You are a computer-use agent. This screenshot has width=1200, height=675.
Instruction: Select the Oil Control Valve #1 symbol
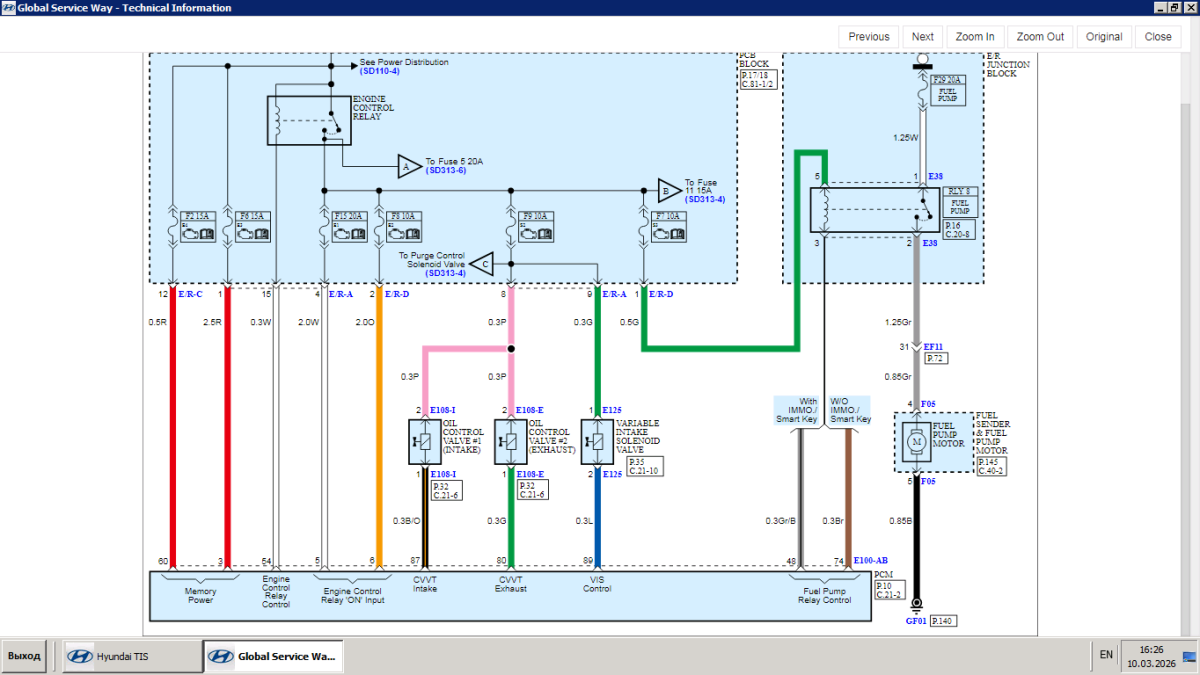click(x=425, y=441)
